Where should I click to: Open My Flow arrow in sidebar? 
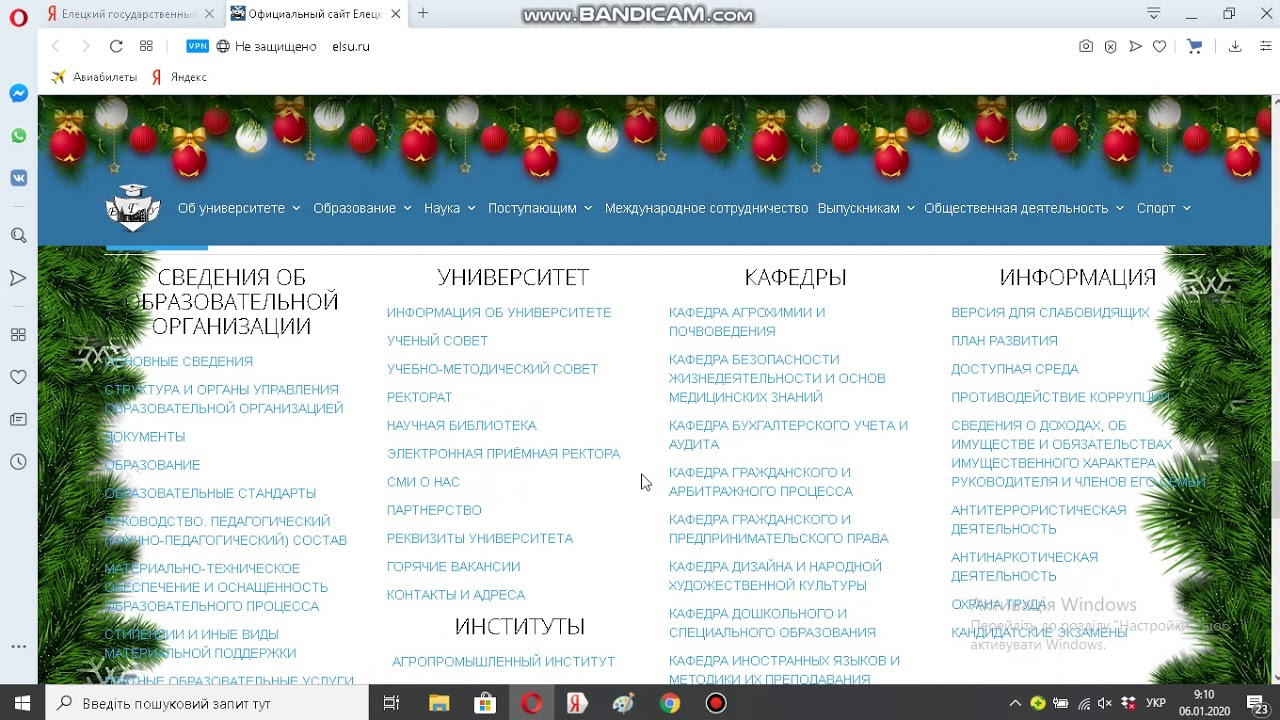[x=18, y=278]
